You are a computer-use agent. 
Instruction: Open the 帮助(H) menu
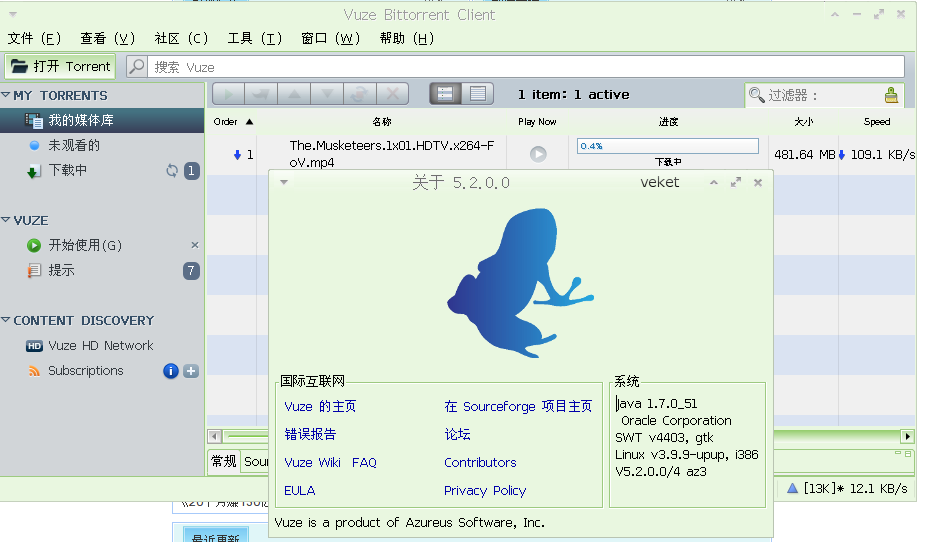pos(407,38)
